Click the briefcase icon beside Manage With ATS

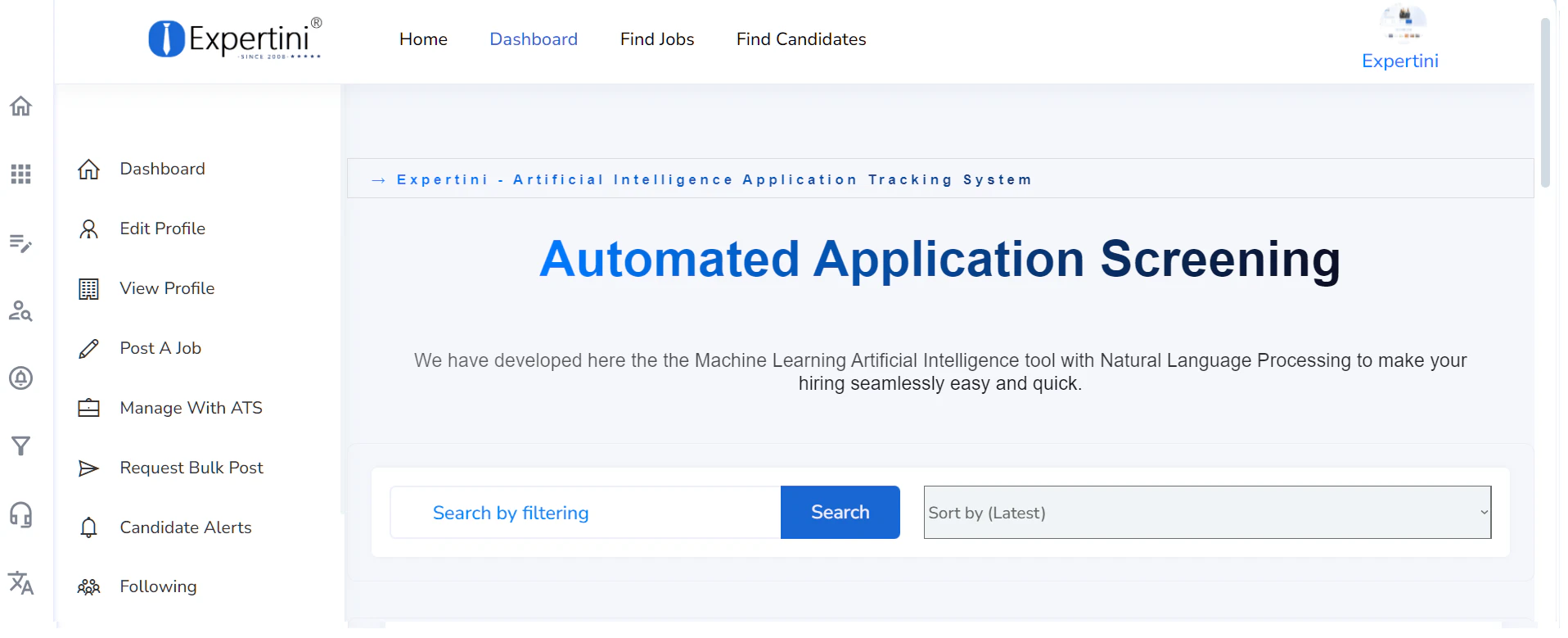coord(88,408)
